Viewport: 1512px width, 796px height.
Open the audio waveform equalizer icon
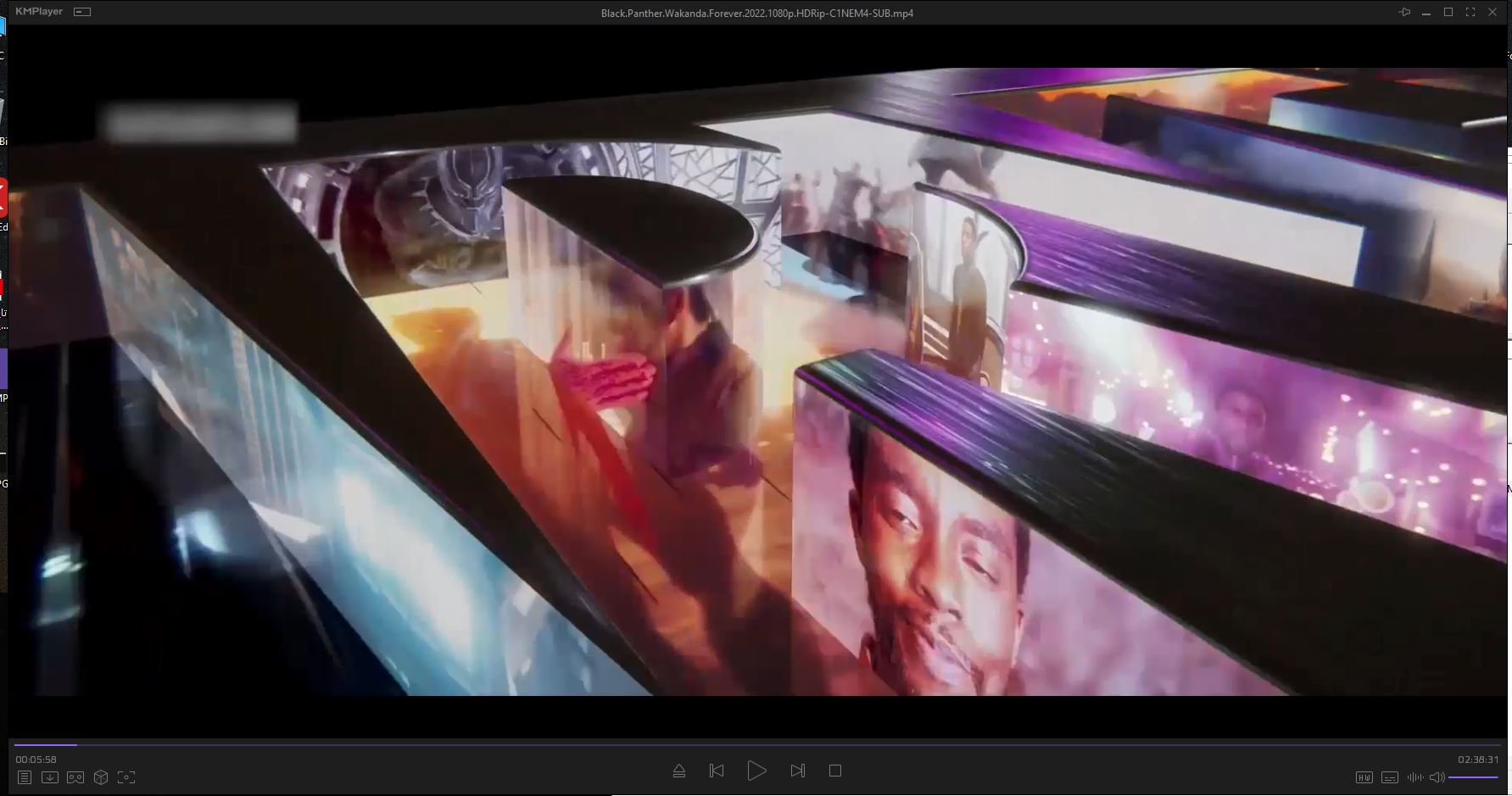coord(1414,777)
